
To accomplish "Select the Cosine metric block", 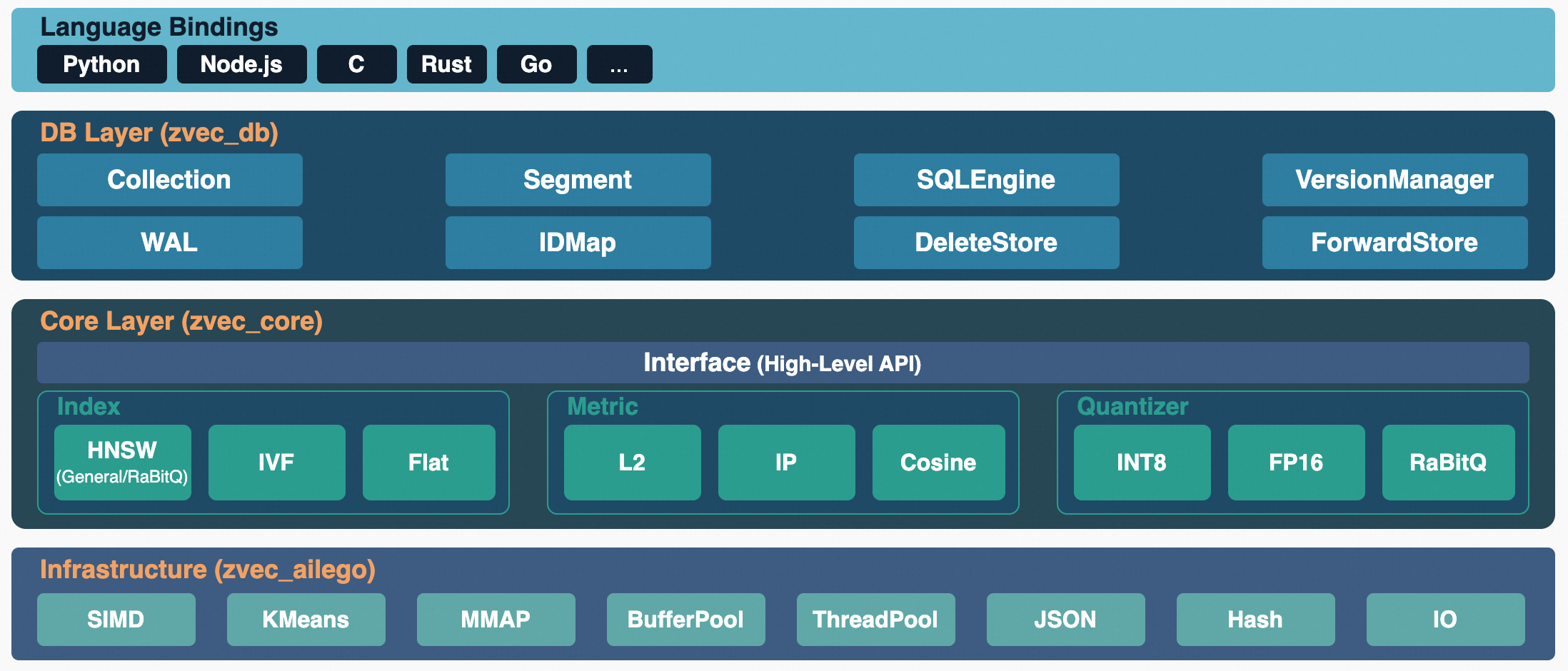I will pos(938,462).
